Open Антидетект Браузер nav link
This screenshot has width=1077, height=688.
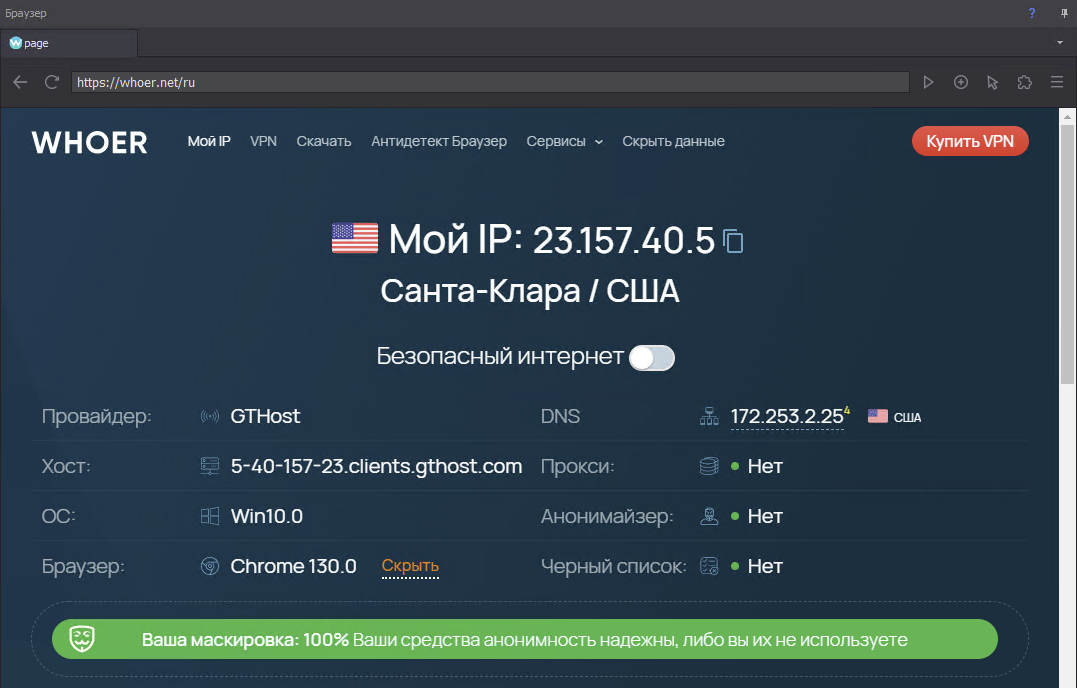pyautogui.click(x=439, y=141)
